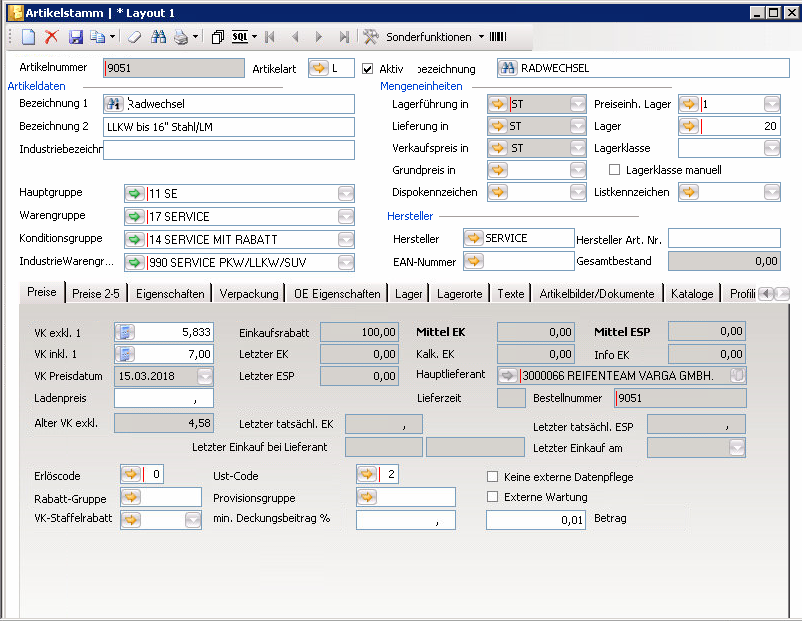802x621 pixels.
Task: Open the Sonderfunktionen dropdown menu
Action: tap(428, 37)
